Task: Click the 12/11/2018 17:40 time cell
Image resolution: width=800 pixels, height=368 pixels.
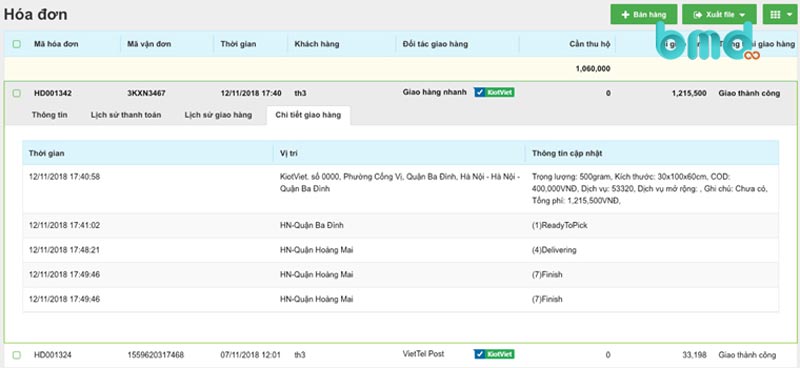Action: click(x=251, y=93)
